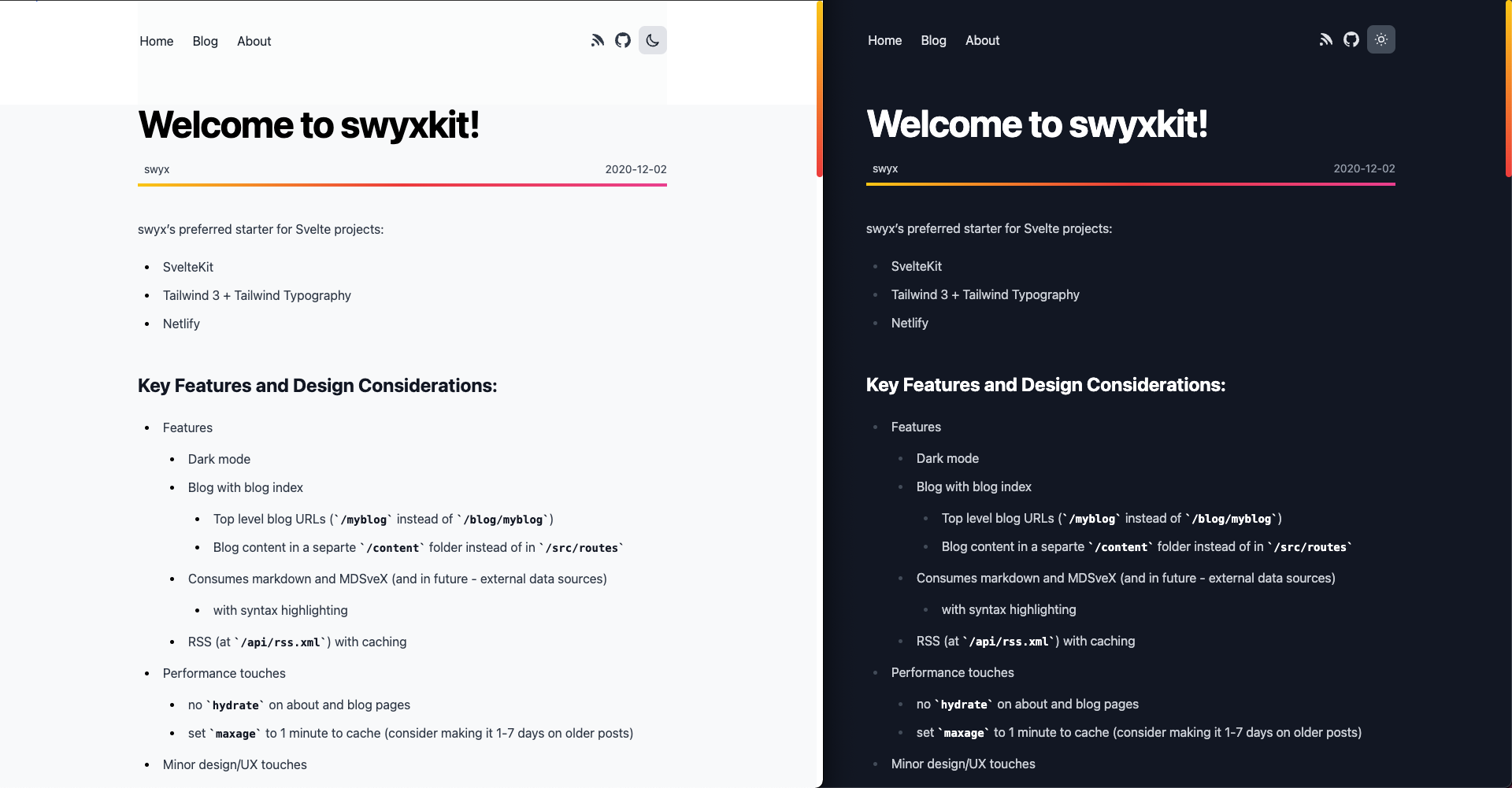This screenshot has height=788, width=1512.
Task: Open Blog link in light window
Action: pos(206,41)
